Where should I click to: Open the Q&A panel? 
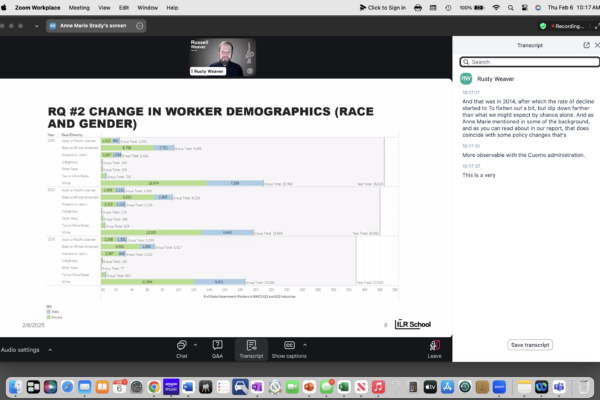pyautogui.click(x=217, y=346)
